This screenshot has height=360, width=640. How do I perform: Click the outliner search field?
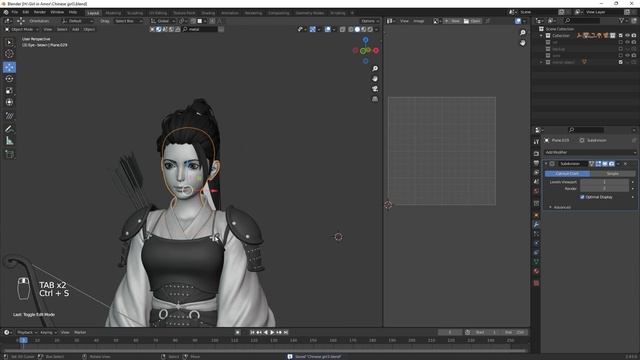click(582, 20)
